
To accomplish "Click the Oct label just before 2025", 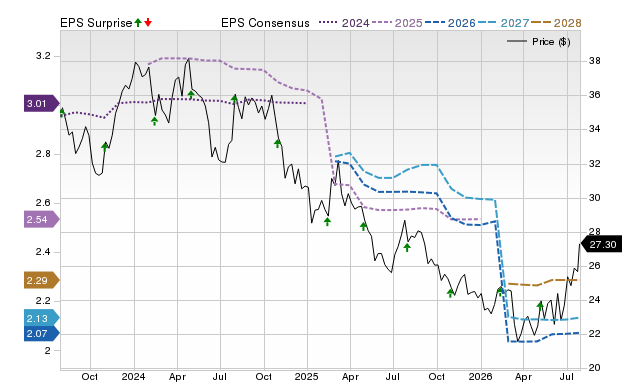I will (264, 376).
